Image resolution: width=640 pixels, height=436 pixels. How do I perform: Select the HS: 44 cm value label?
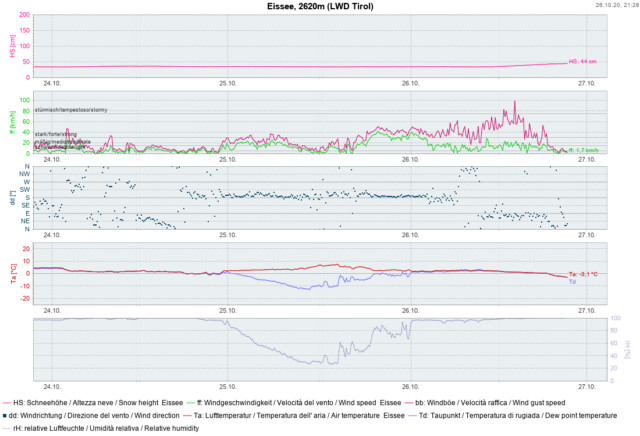582,62
